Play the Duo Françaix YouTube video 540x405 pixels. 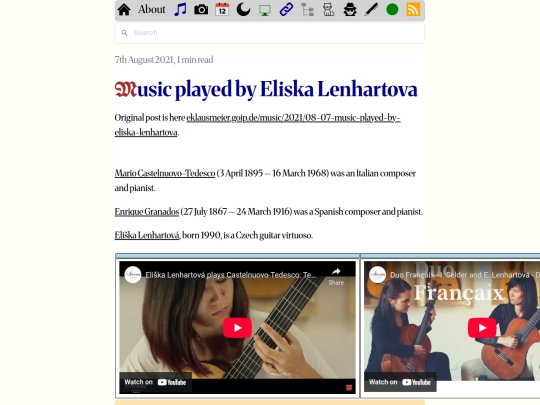[482, 328]
